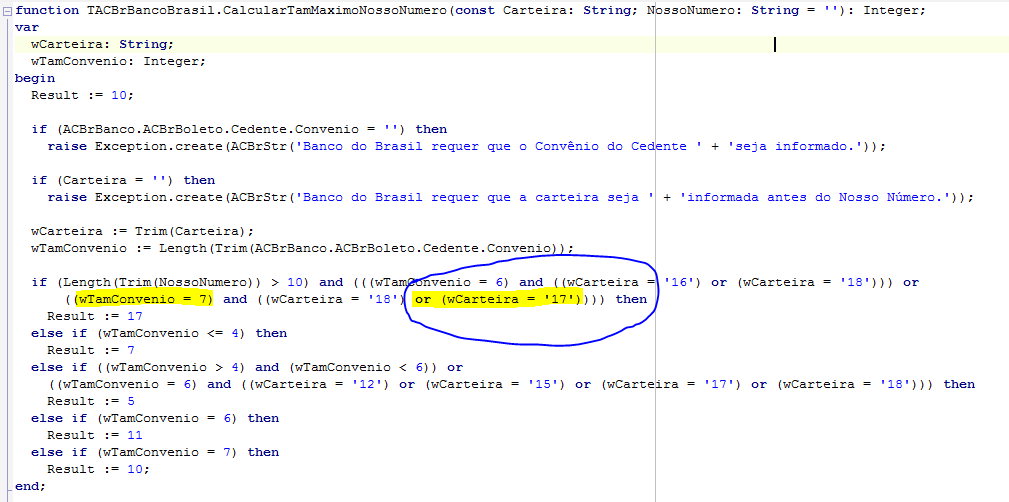Click 'else if (wTamConvenio = 6) then'
The height and width of the screenshot is (502, 1009).
[x=155, y=418]
